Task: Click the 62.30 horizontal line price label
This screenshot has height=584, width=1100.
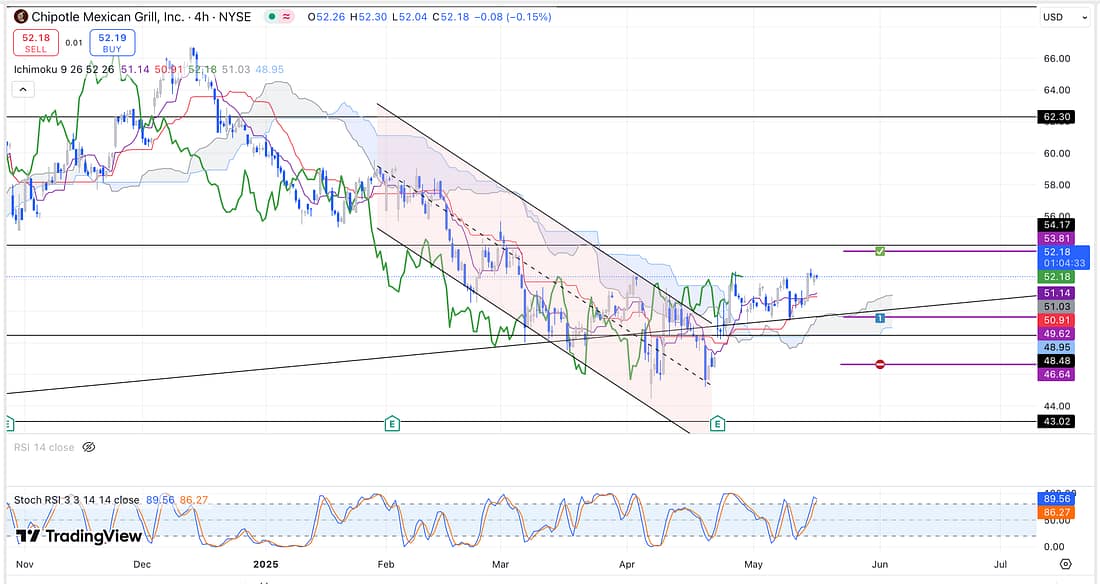Action: pos(1057,117)
